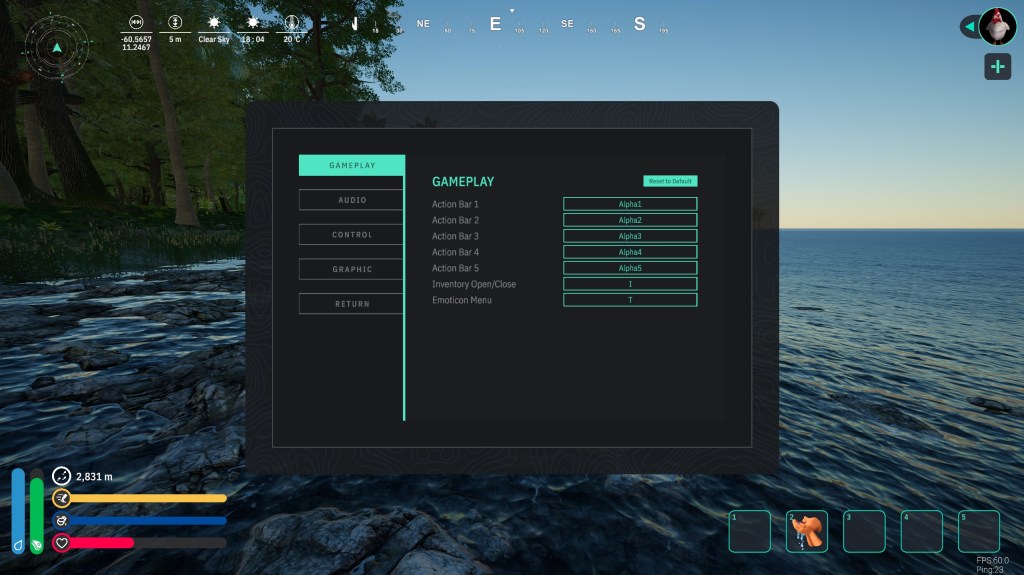Click the footsteps distance icon
1024x575 pixels.
tap(61, 476)
